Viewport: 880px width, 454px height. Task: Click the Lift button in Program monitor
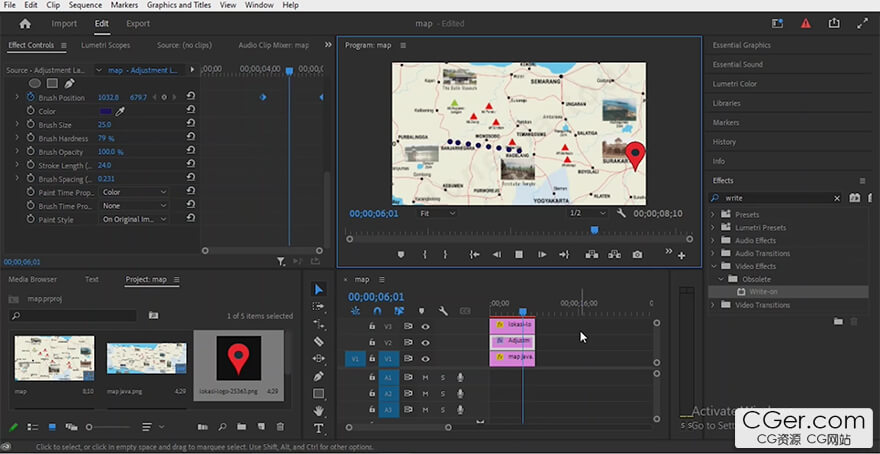[592, 255]
